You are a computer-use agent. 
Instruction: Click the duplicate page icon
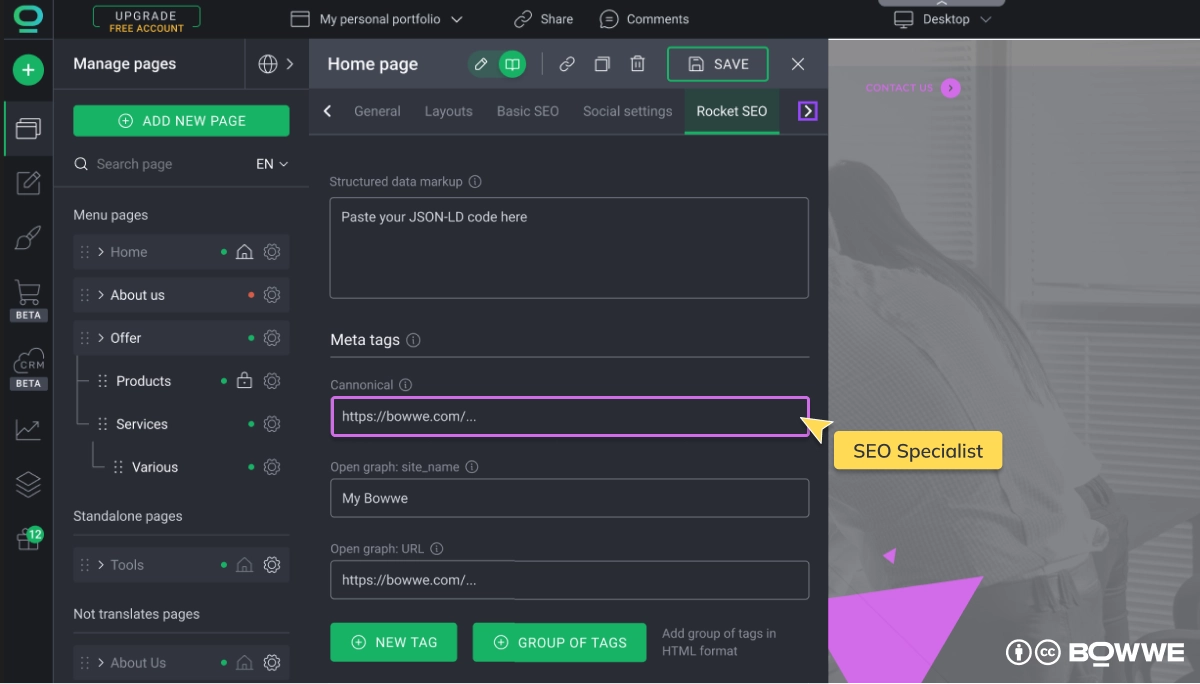[x=602, y=64]
